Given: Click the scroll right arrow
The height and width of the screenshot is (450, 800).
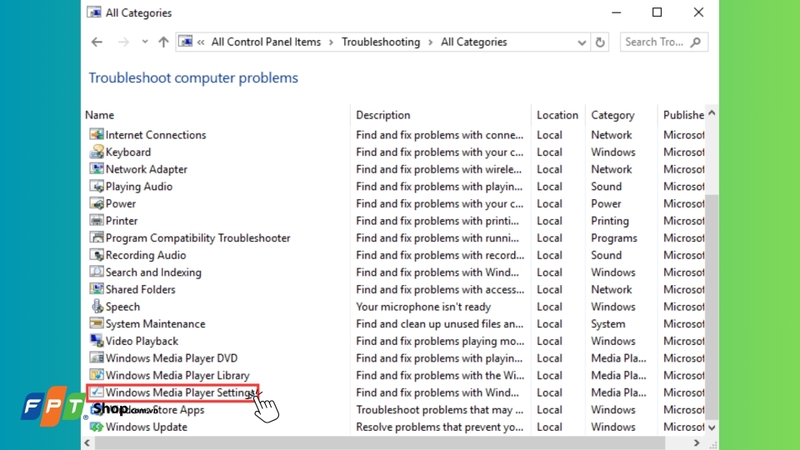Looking at the screenshot, I should coord(696,443).
